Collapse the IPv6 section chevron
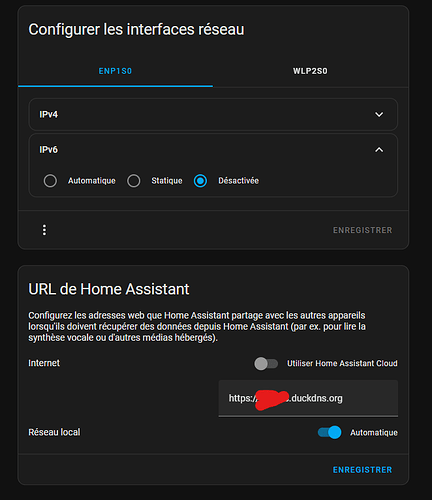The image size is (432, 500). click(x=379, y=150)
